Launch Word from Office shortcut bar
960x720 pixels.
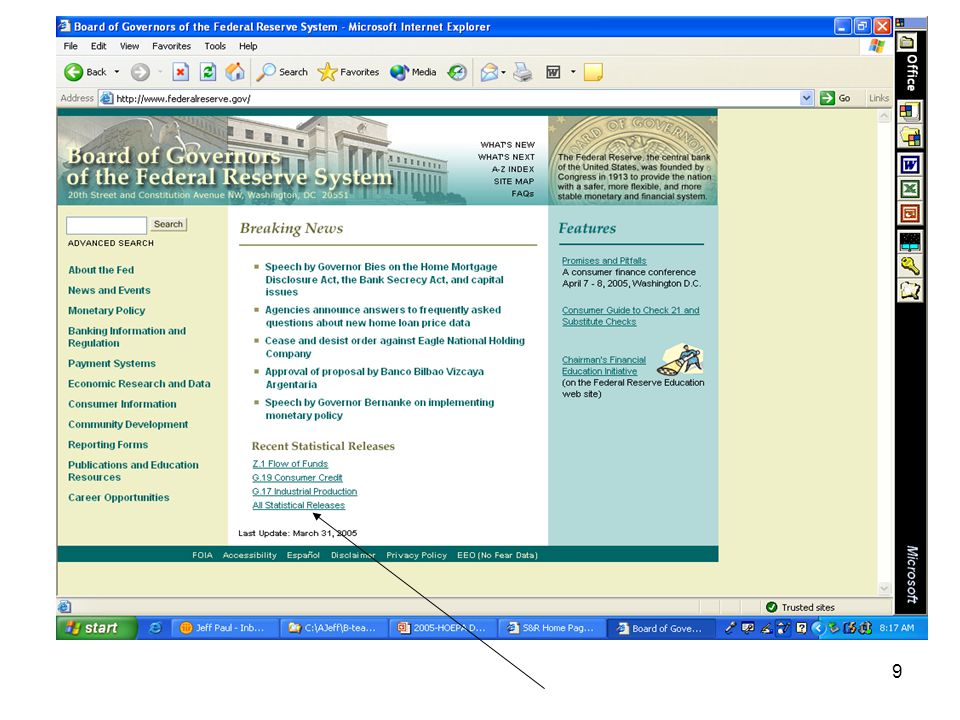(x=909, y=164)
